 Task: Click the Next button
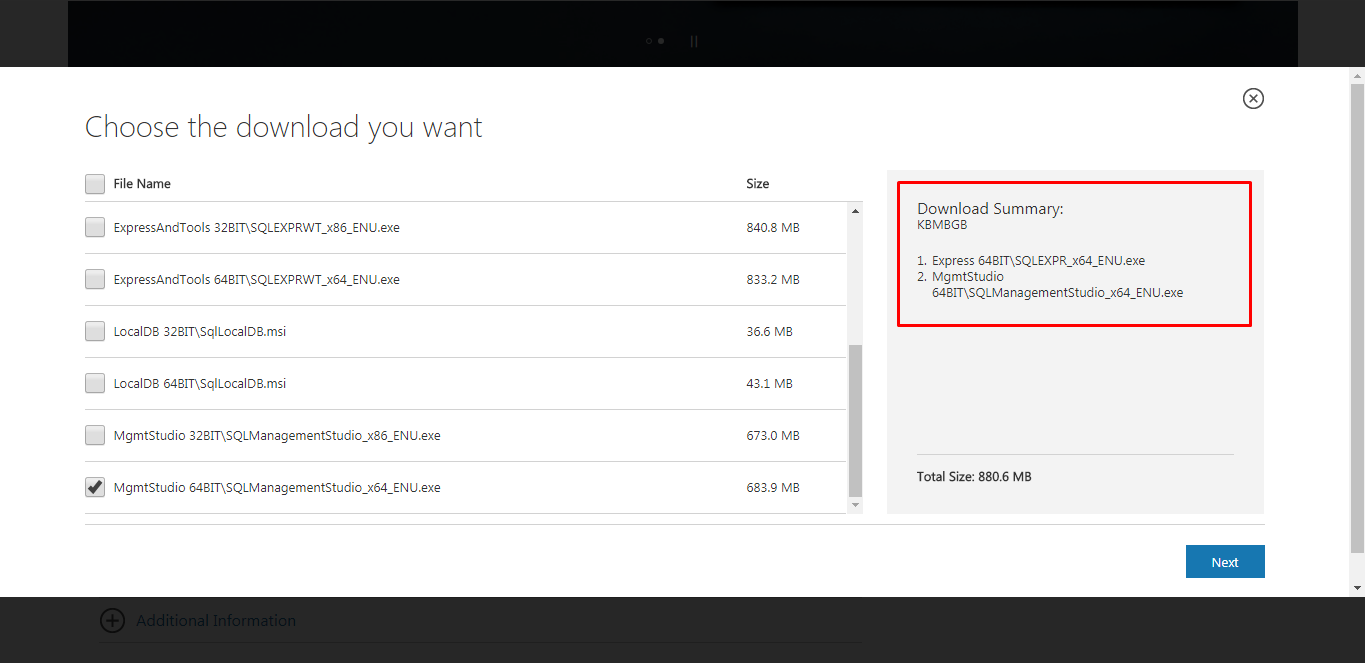pyautogui.click(x=1225, y=562)
